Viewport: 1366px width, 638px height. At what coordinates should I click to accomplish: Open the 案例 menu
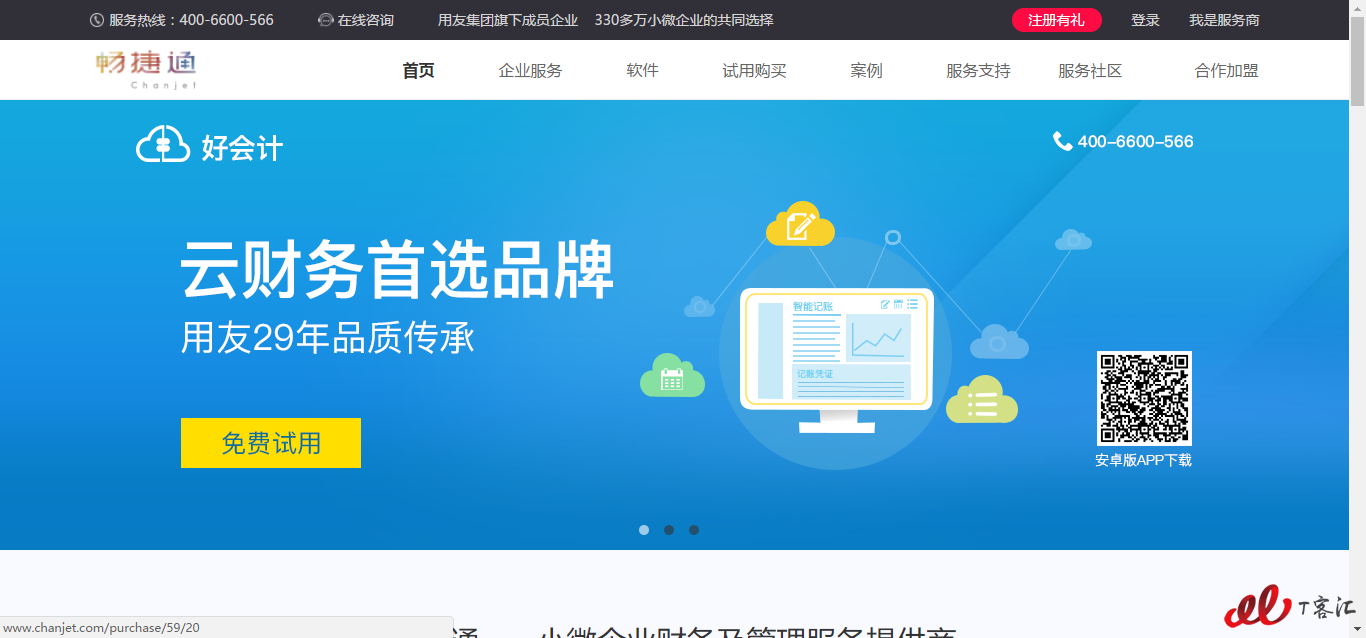tap(866, 71)
